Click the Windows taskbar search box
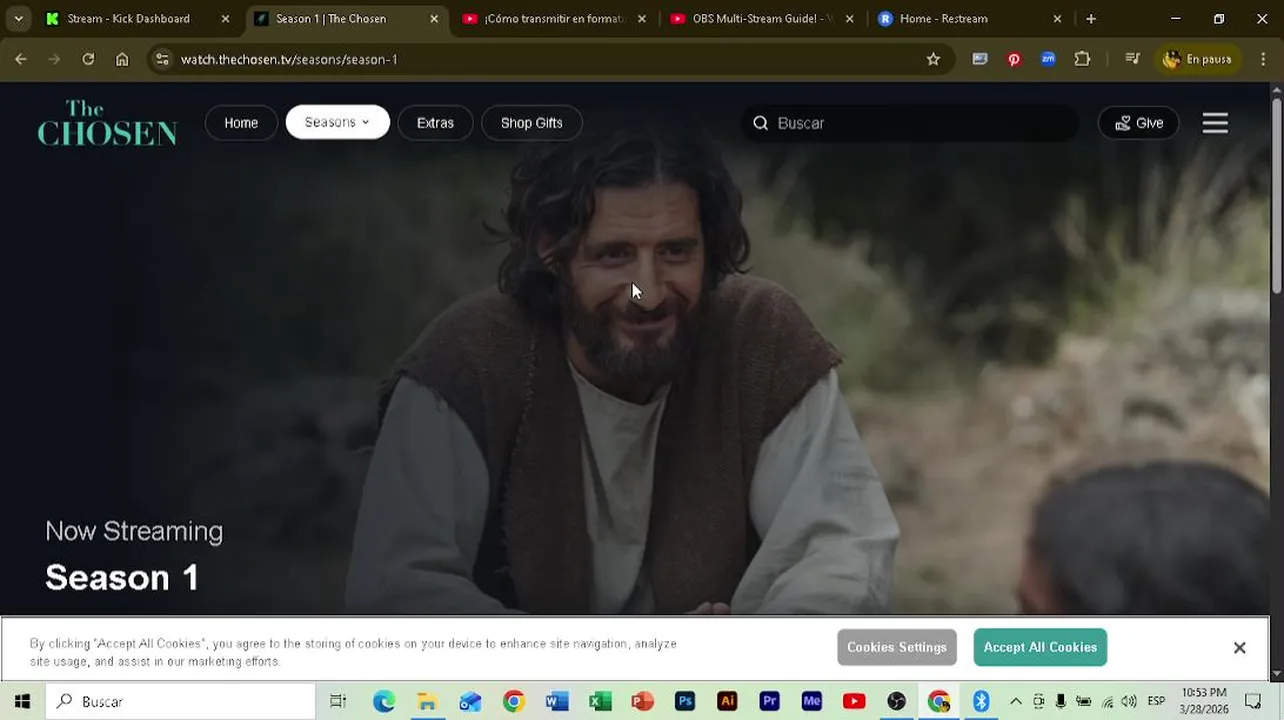 pos(180,701)
